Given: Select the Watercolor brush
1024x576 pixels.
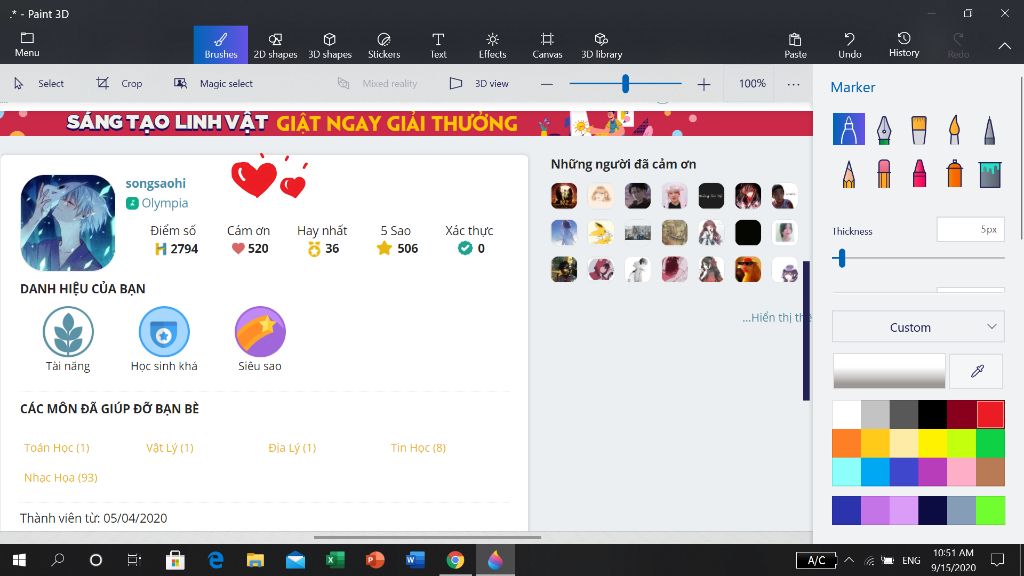Looking at the screenshot, I should tap(954, 129).
